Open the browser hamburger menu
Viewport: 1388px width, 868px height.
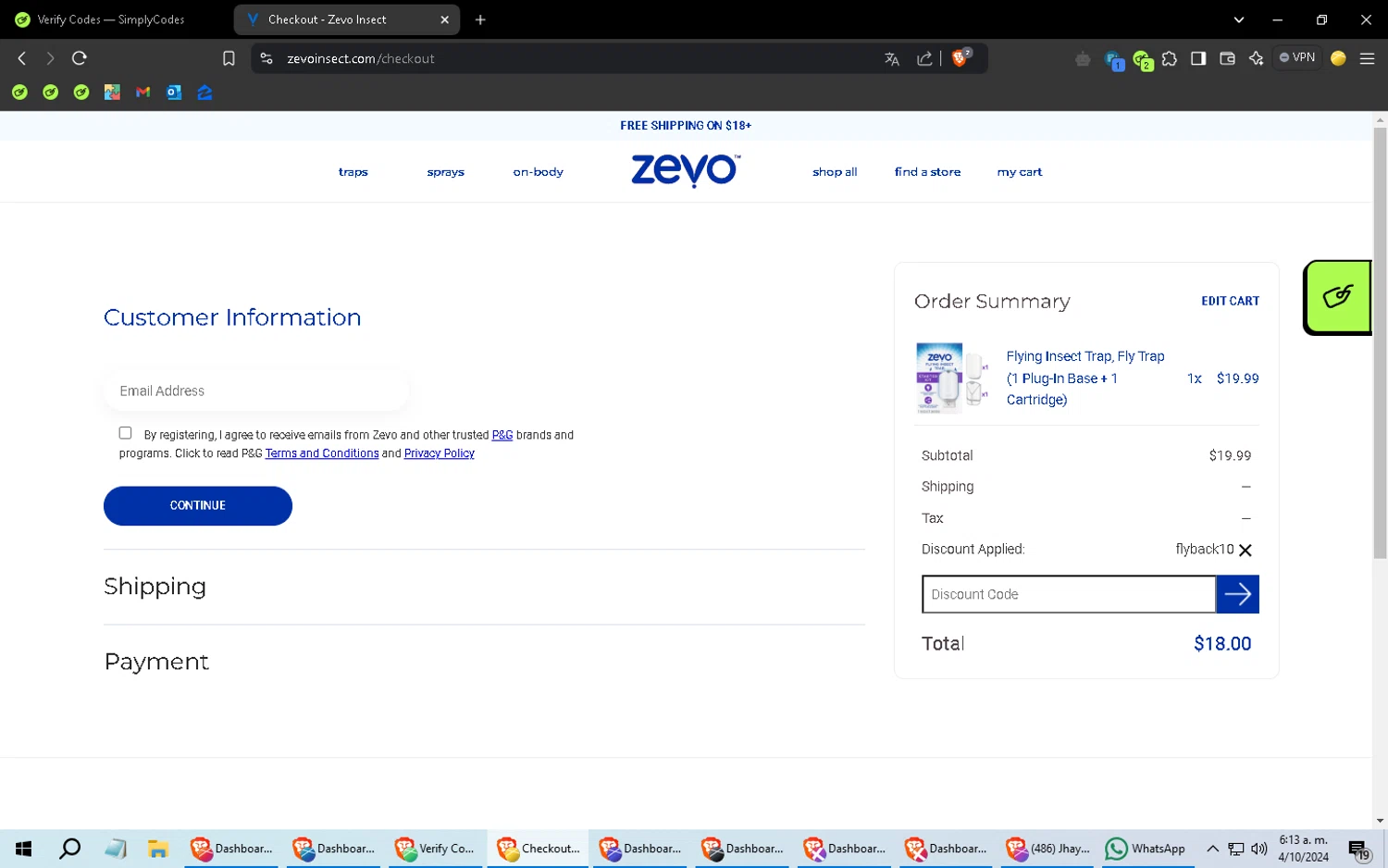point(1367,58)
